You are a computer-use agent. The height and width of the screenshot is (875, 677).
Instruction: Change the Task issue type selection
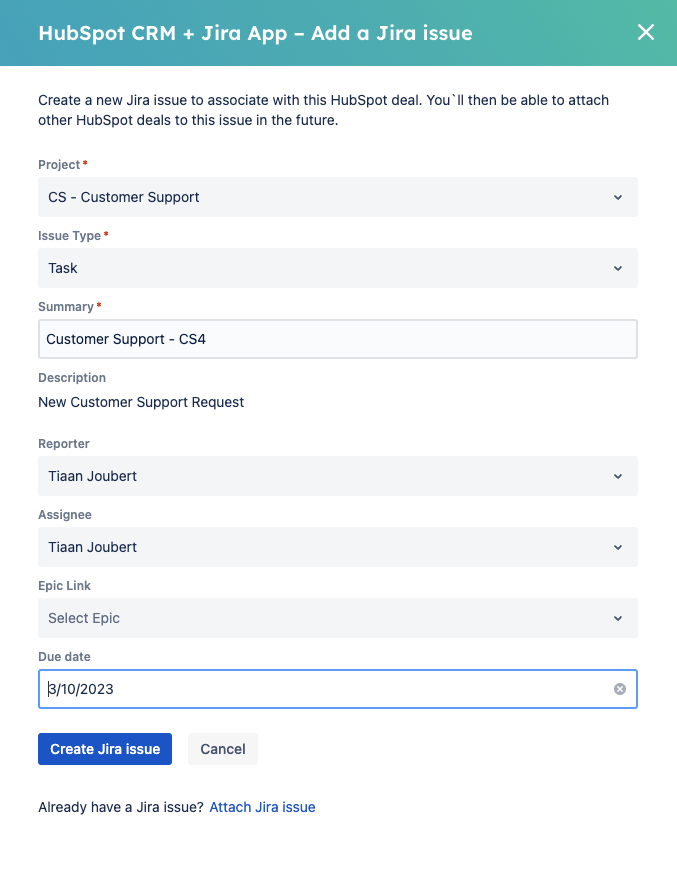click(x=338, y=268)
